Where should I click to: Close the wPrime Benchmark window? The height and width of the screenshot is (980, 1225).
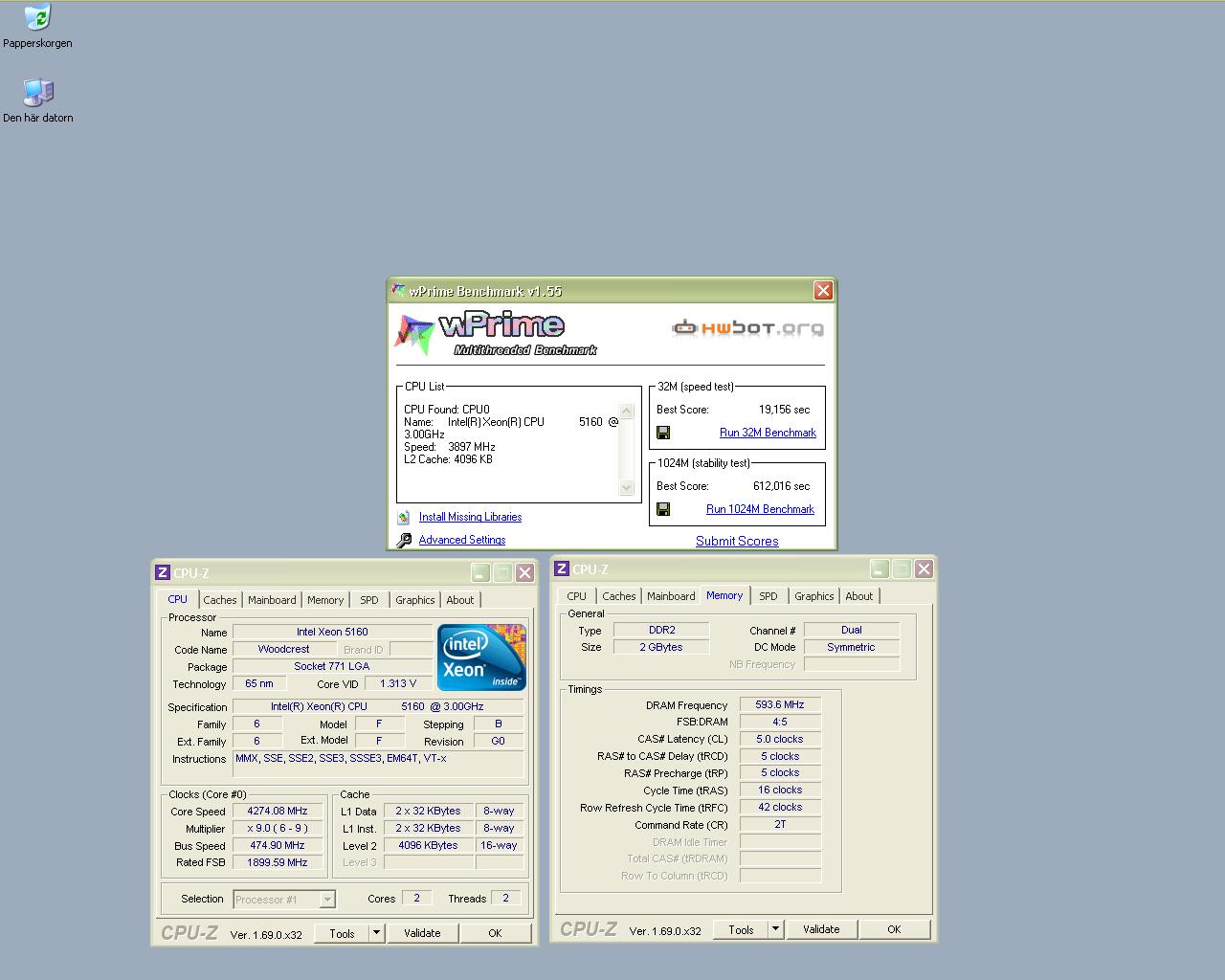823,290
